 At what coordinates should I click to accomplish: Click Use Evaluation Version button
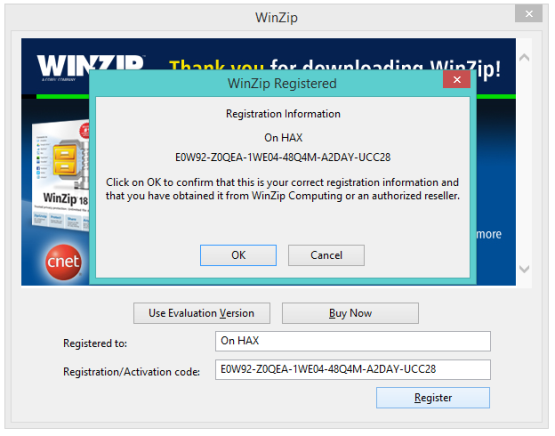tap(202, 313)
